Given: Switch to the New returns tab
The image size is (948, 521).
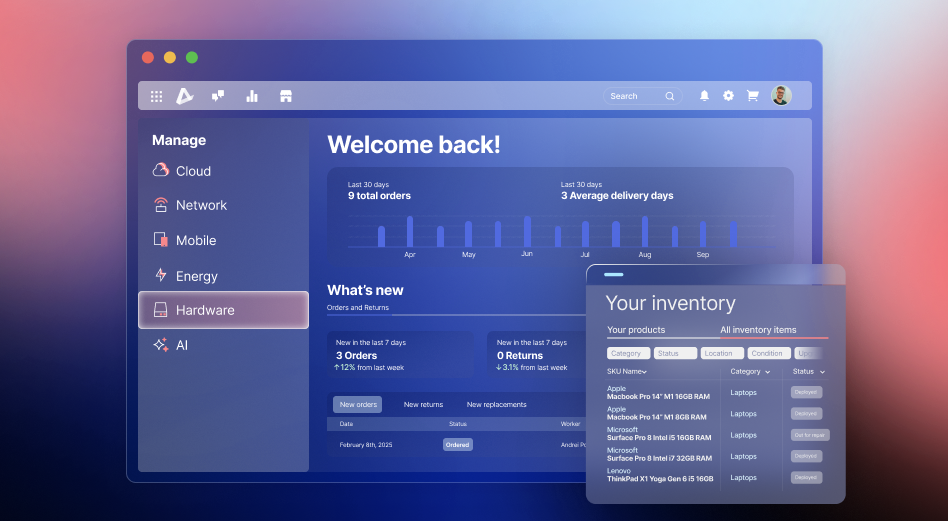Looking at the screenshot, I should (x=423, y=405).
